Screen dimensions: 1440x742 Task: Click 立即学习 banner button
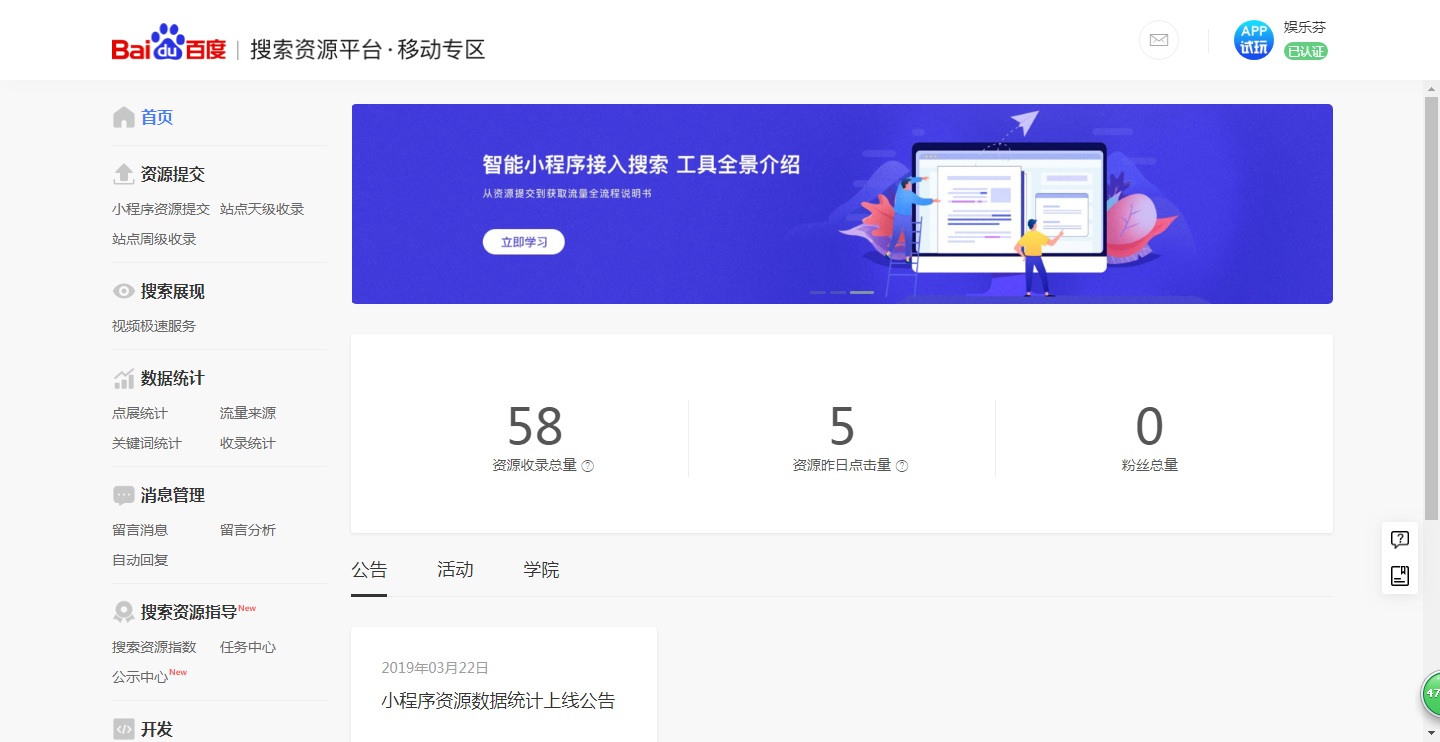524,242
